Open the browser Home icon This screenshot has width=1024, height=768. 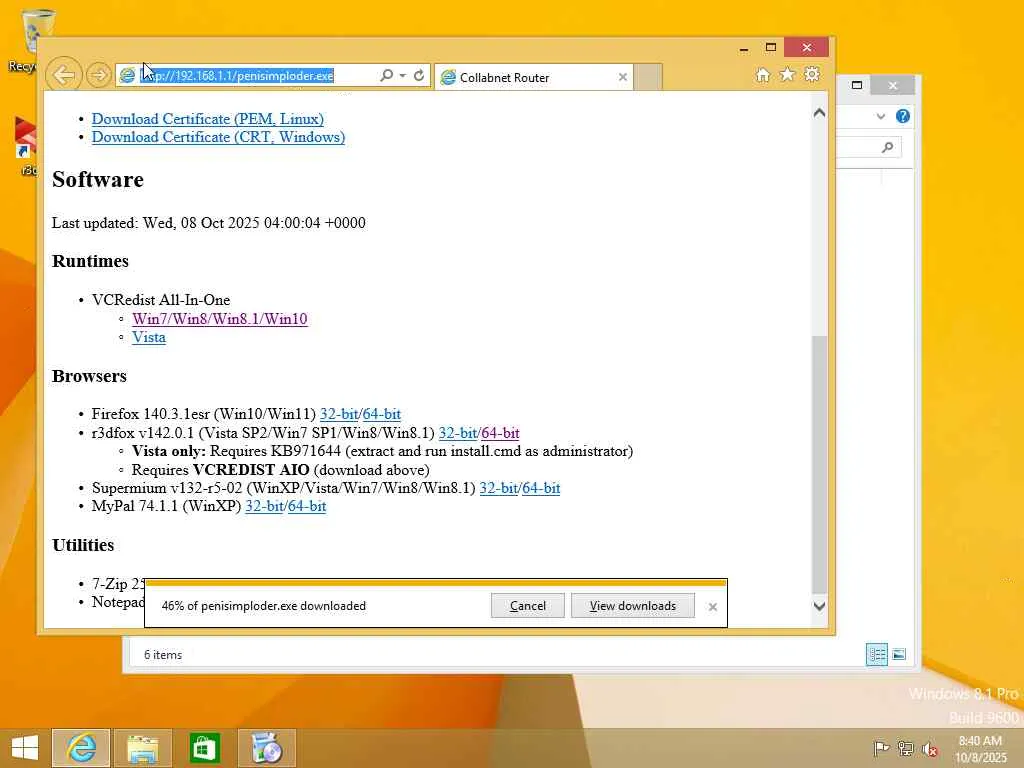(763, 75)
